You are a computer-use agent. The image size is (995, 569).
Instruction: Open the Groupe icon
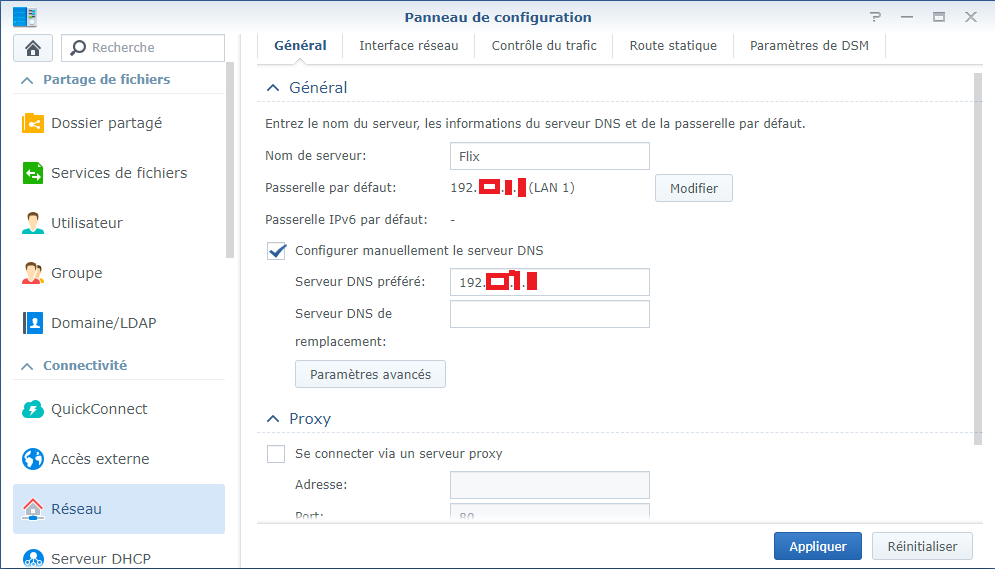(33, 273)
